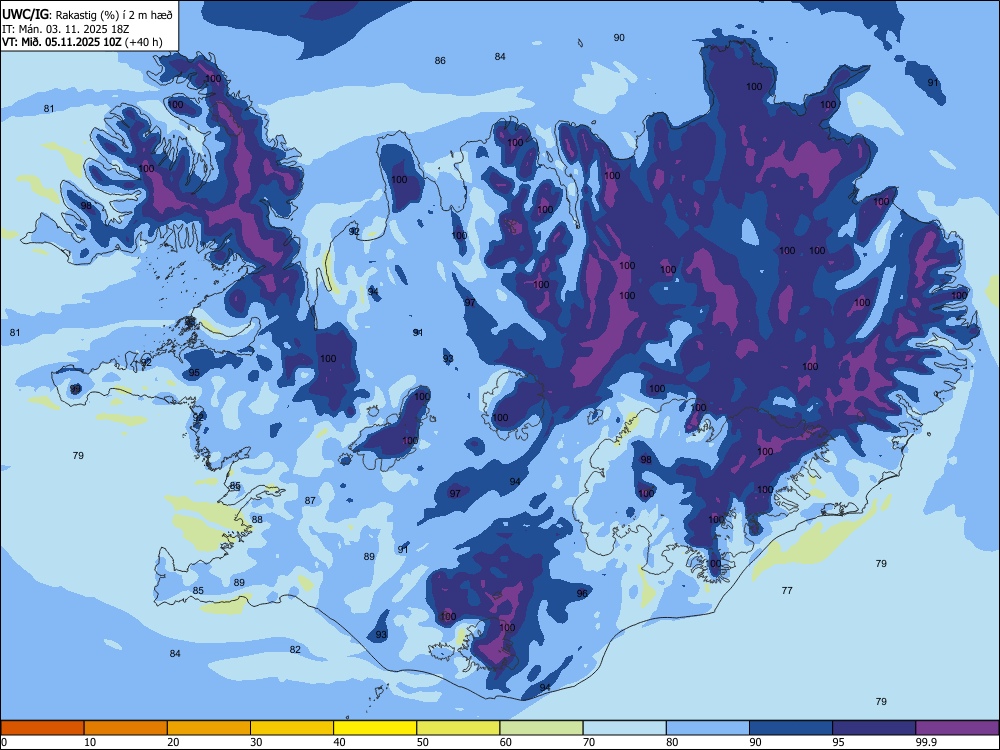The height and width of the screenshot is (750, 1000).
Task: Pick the 20–30 amber legend segment
Action: [x=209, y=728]
